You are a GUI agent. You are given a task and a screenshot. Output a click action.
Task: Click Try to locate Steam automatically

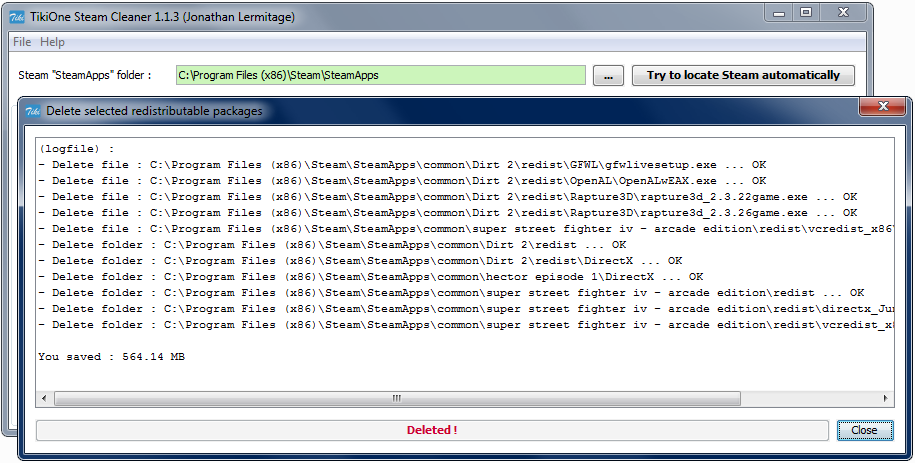pos(743,75)
